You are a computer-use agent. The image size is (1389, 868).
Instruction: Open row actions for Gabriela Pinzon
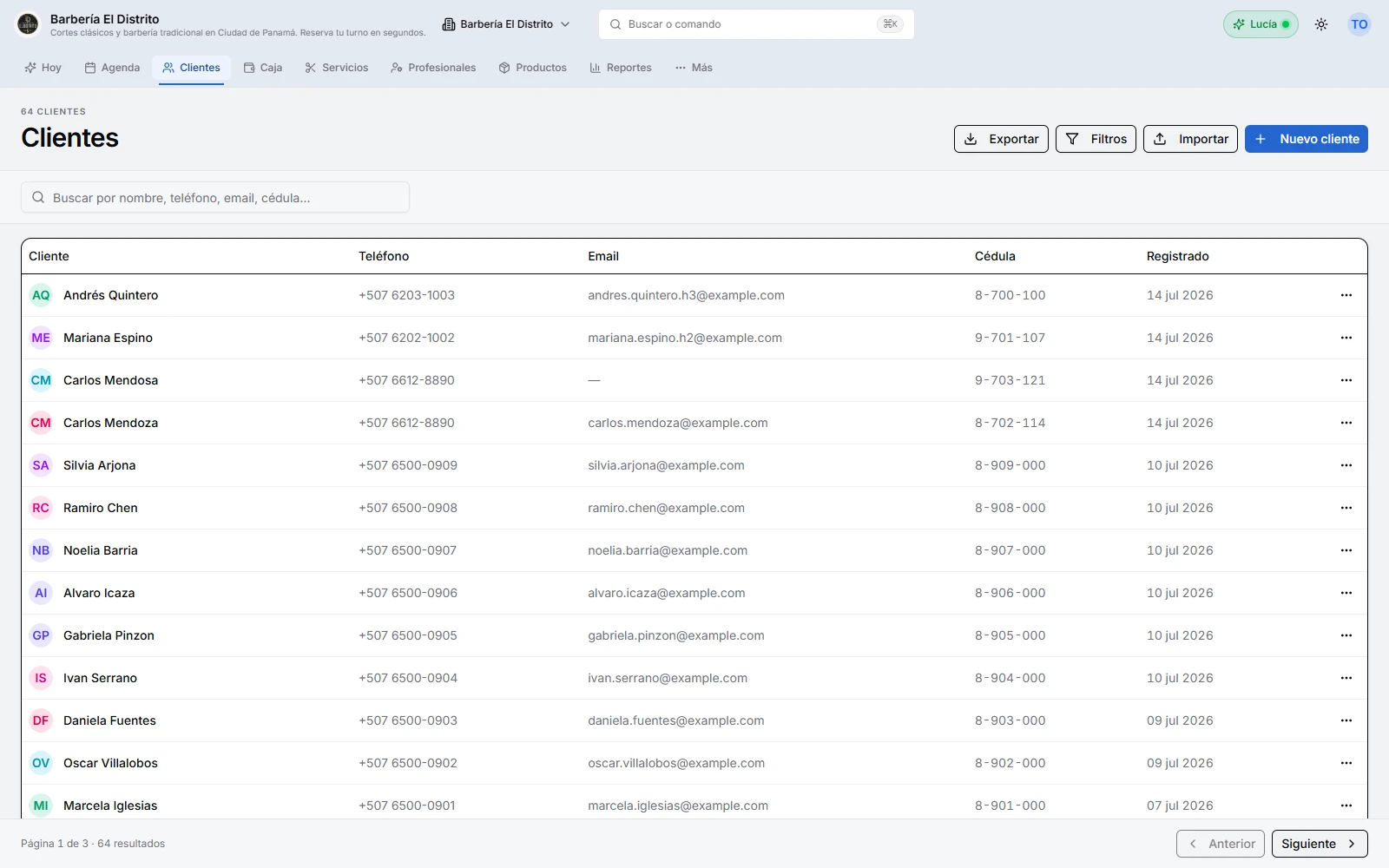click(1346, 635)
